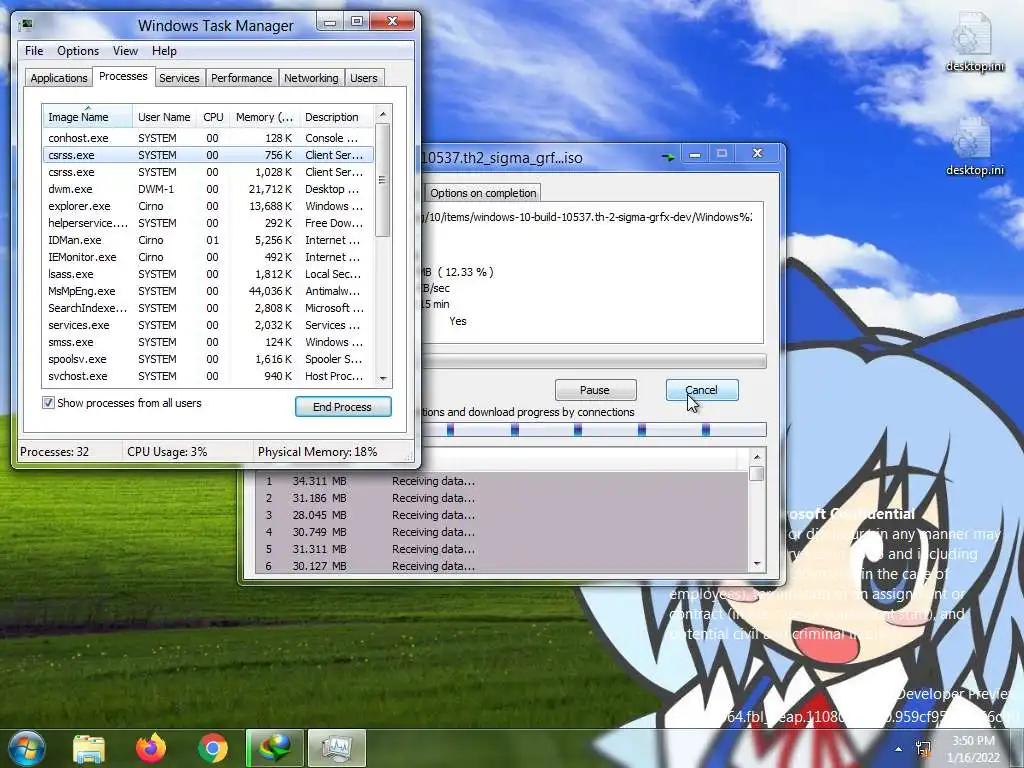
Task: Click the process list scroll up arrow
Action: (x=383, y=114)
